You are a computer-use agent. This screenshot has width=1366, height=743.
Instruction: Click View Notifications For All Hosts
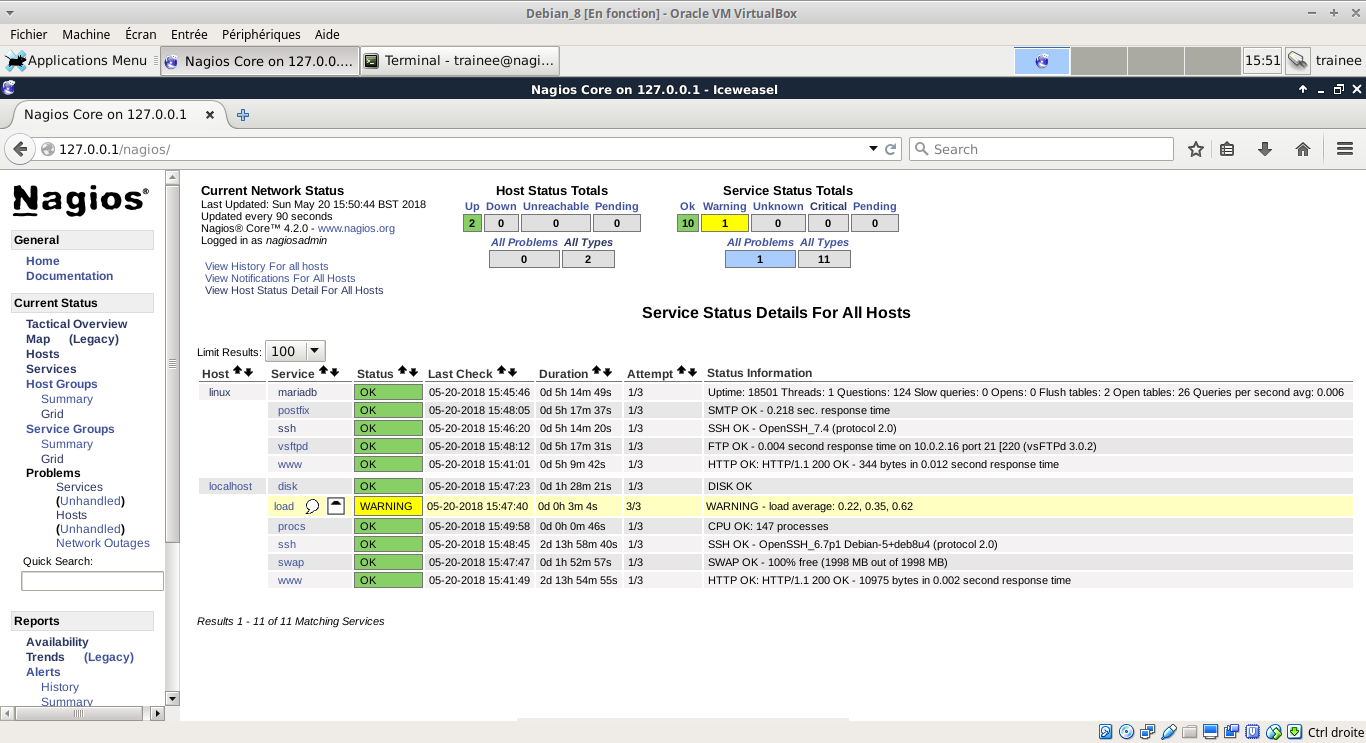pyautogui.click(x=280, y=278)
